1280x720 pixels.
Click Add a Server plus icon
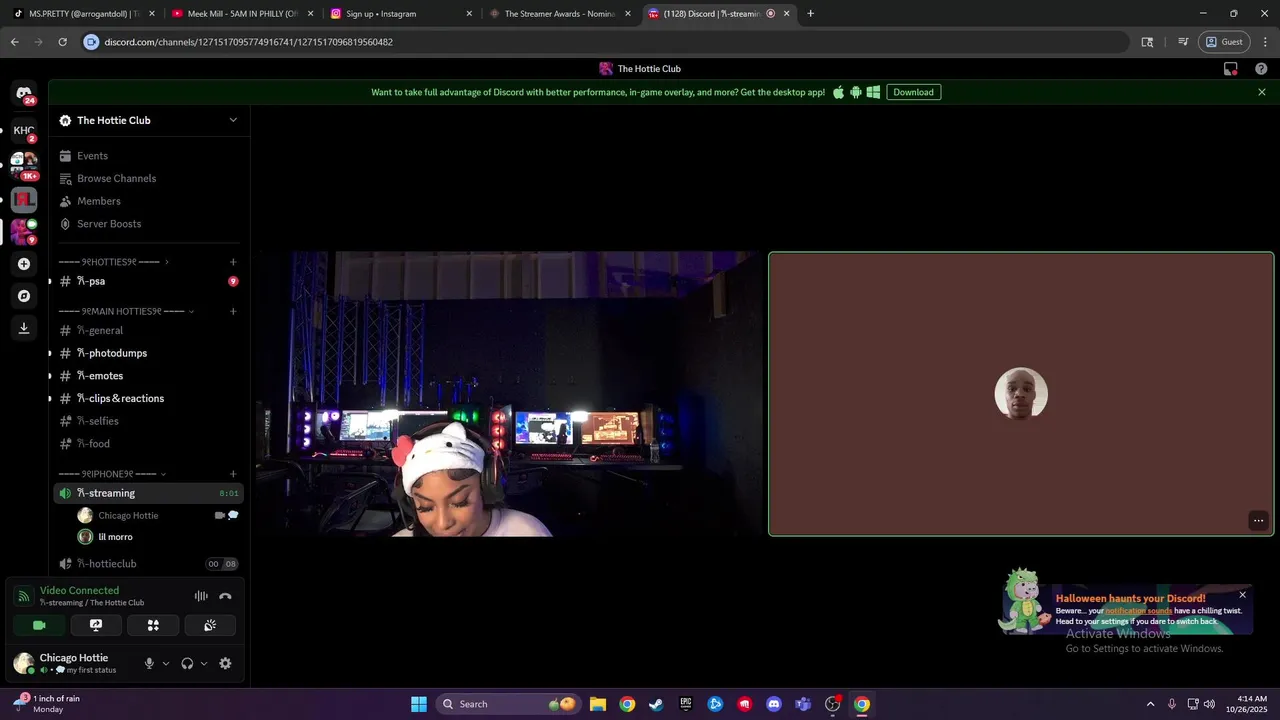click(x=24, y=264)
